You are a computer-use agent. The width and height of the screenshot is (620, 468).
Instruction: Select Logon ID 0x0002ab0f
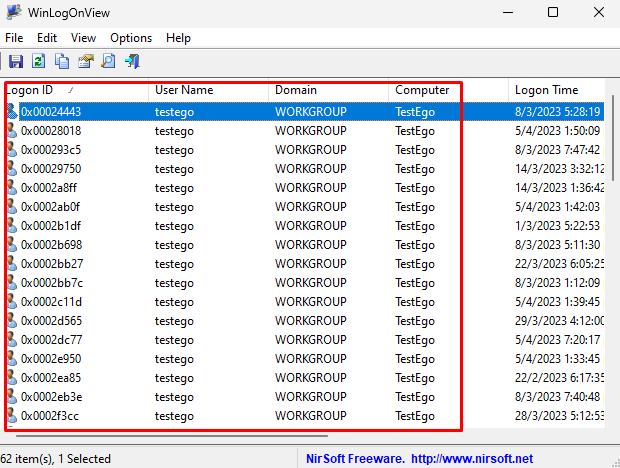coord(51,207)
